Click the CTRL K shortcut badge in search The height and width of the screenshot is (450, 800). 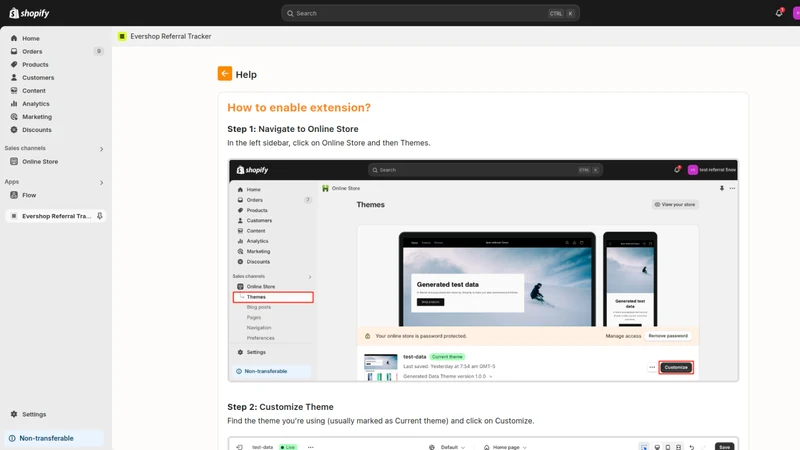[x=562, y=13]
